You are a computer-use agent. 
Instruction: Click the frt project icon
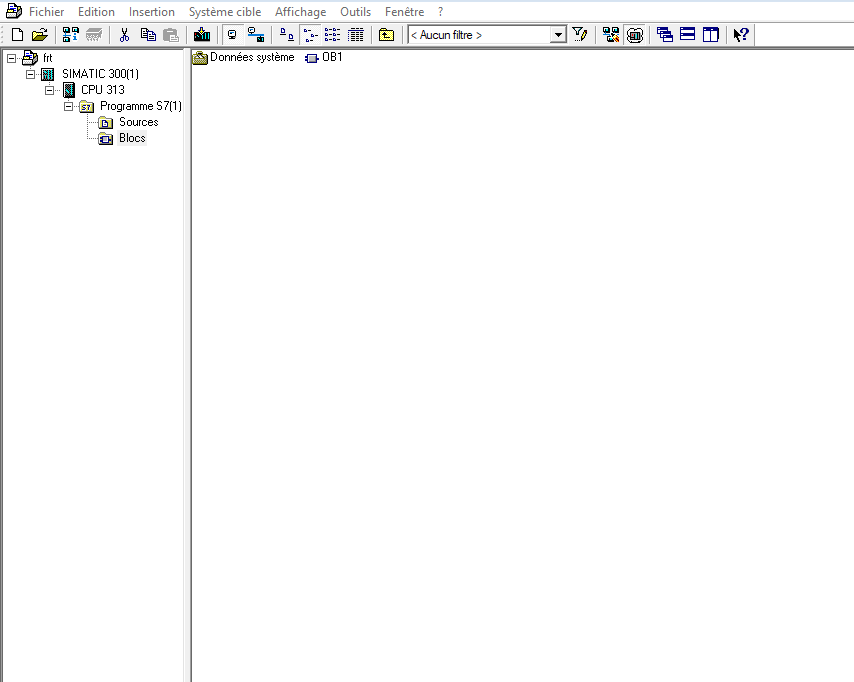pyautogui.click(x=30, y=58)
